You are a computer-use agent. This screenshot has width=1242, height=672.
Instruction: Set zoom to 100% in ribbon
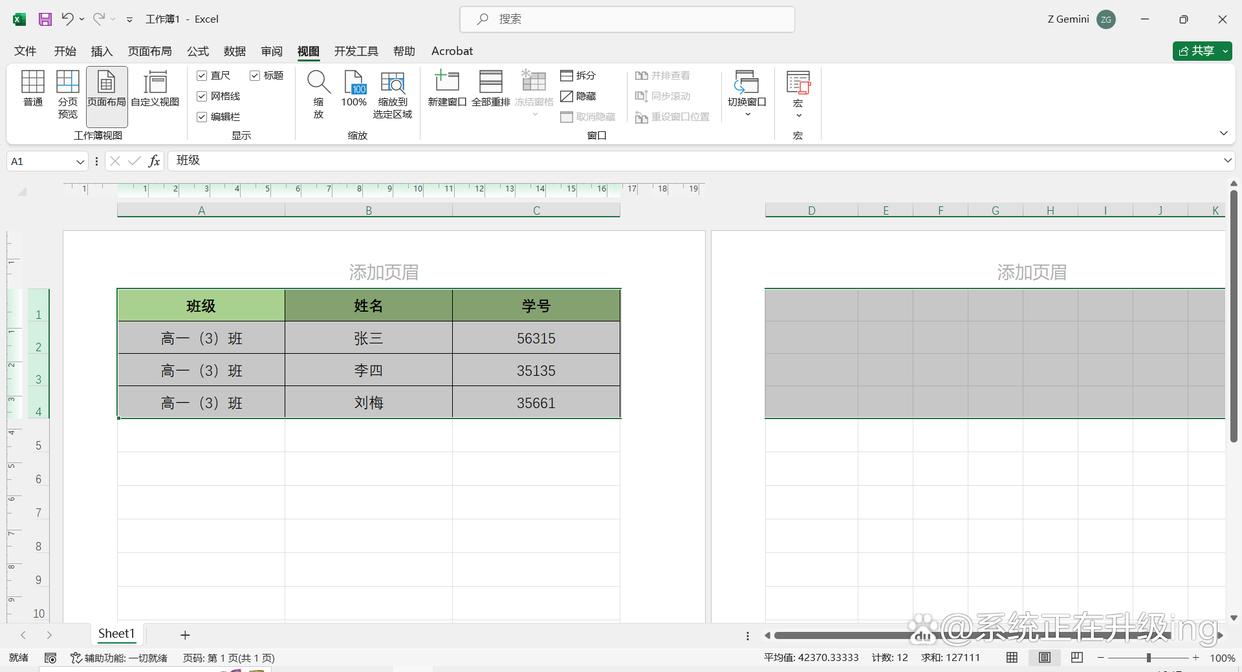click(x=354, y=88)
